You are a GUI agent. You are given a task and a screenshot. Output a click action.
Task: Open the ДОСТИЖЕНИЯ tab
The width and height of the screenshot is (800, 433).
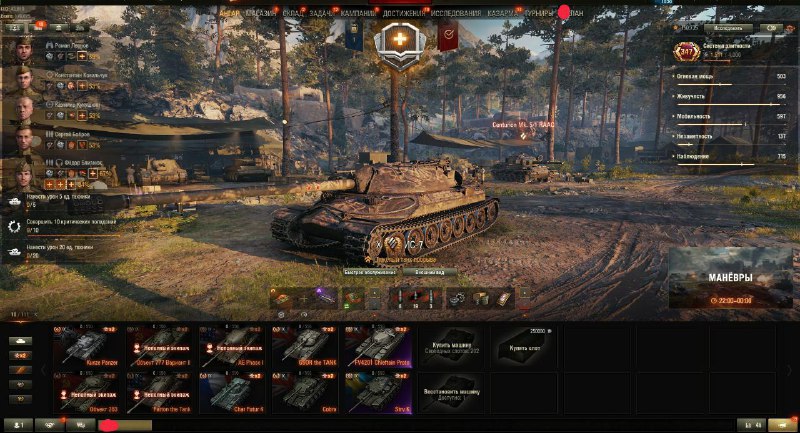pyautogui.click(x=404, y=13)
